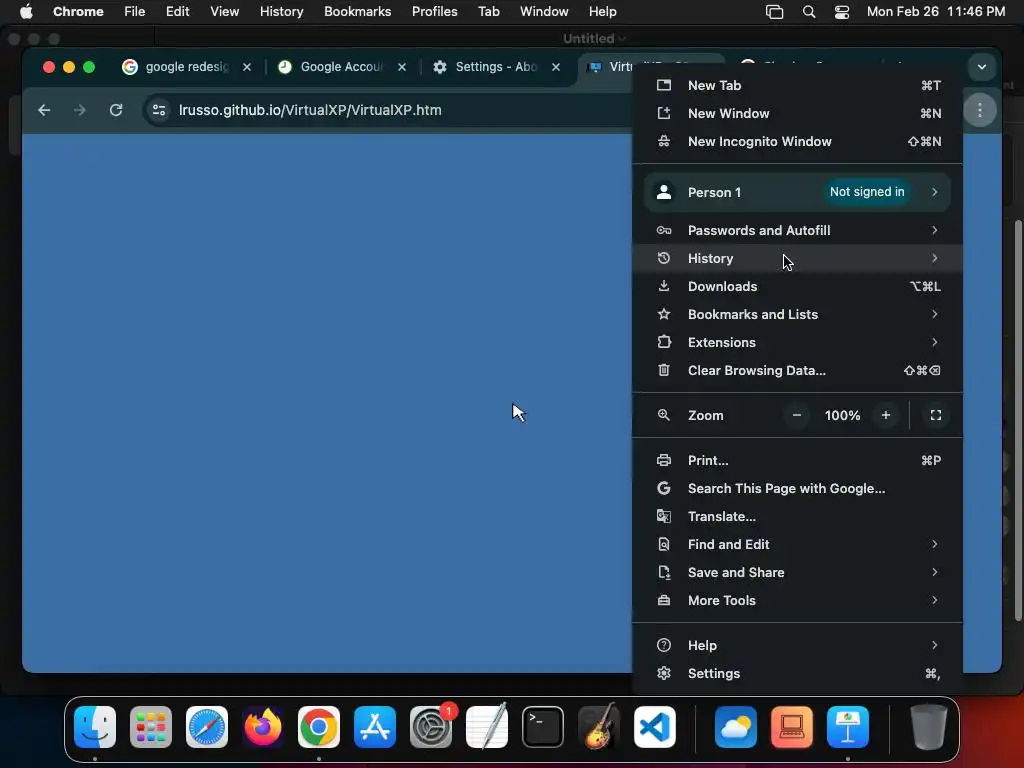This screenshot has height=768, width=1024.
Task: Open Visual Studio Code from the Dock
Action: (x=655, y=727)
